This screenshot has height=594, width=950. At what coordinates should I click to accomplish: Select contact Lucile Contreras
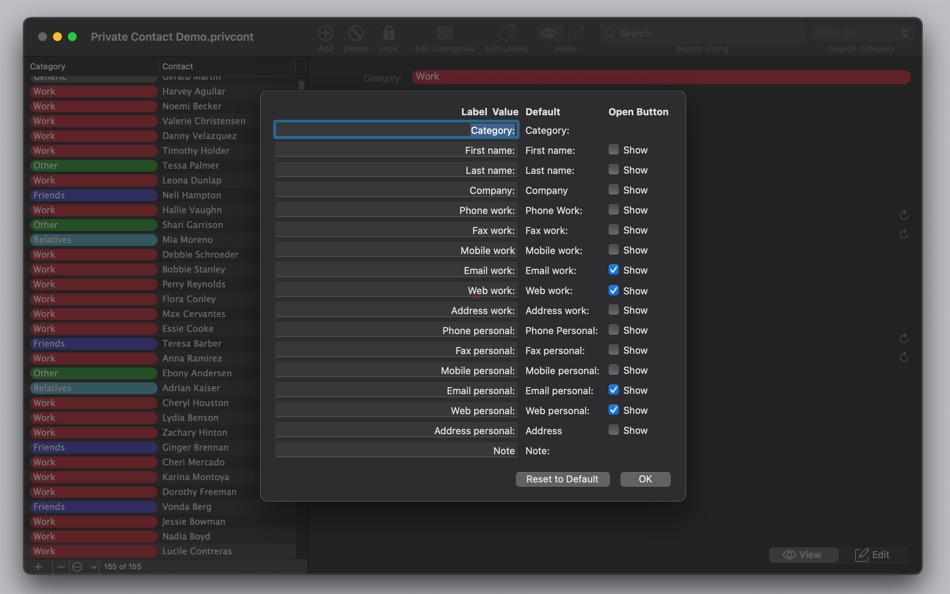click(197, 551)
